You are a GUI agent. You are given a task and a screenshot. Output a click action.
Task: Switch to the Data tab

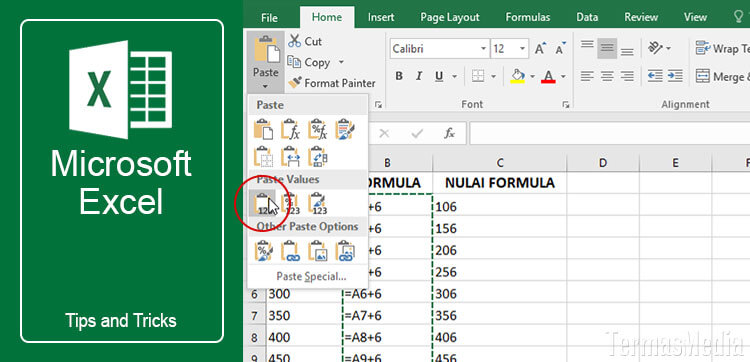587,18
